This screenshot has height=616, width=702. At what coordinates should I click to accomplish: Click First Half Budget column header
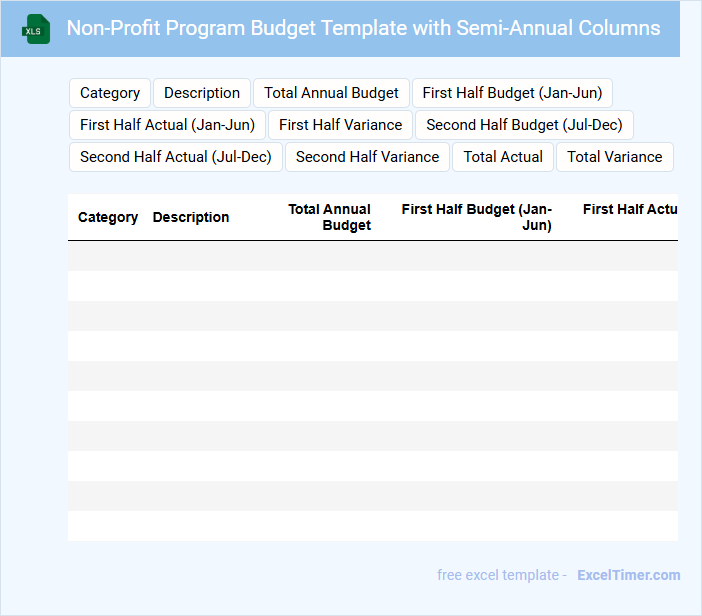(x=477, y=217)
